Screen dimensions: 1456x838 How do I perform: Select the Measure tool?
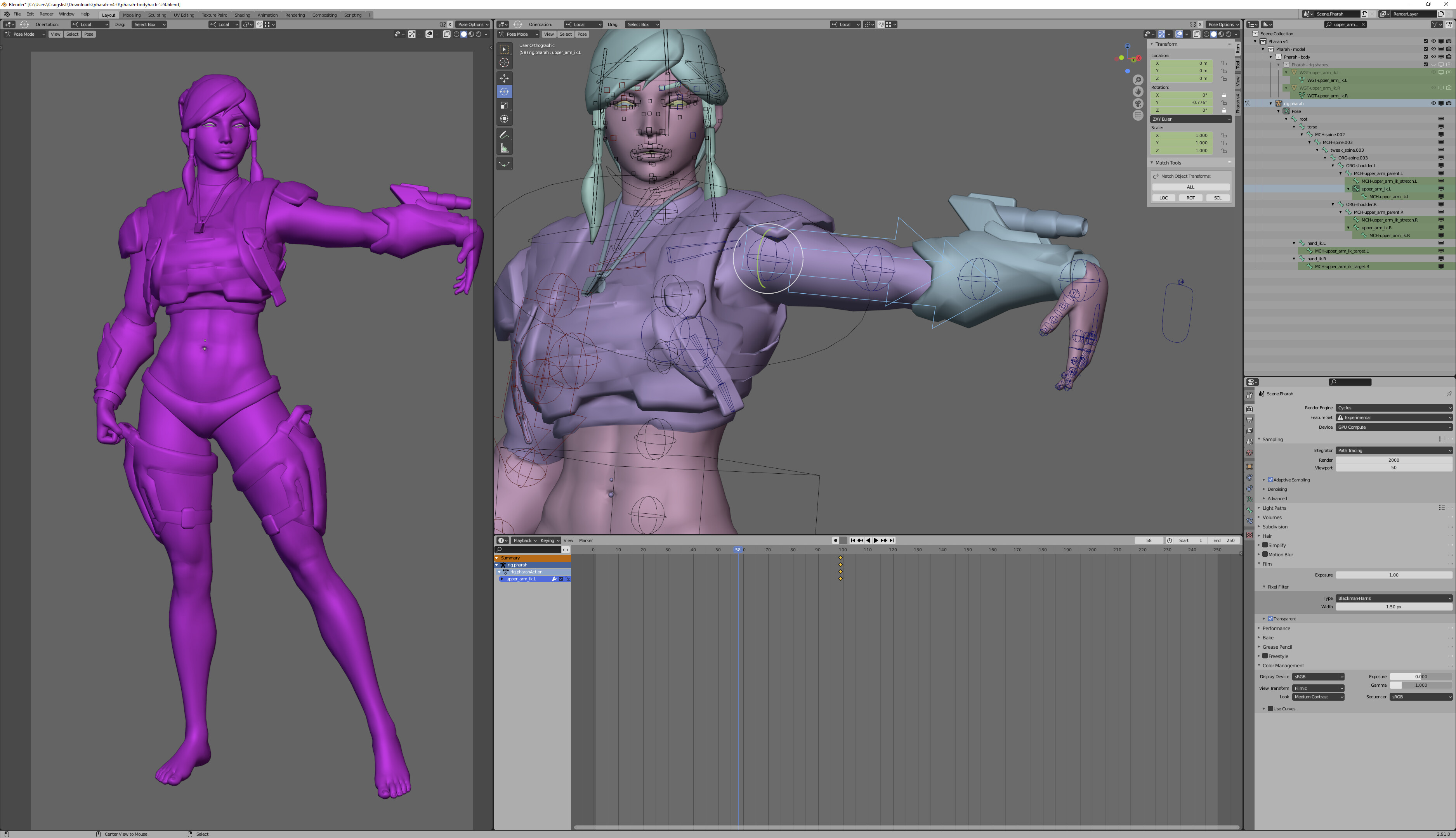(504, 149)
